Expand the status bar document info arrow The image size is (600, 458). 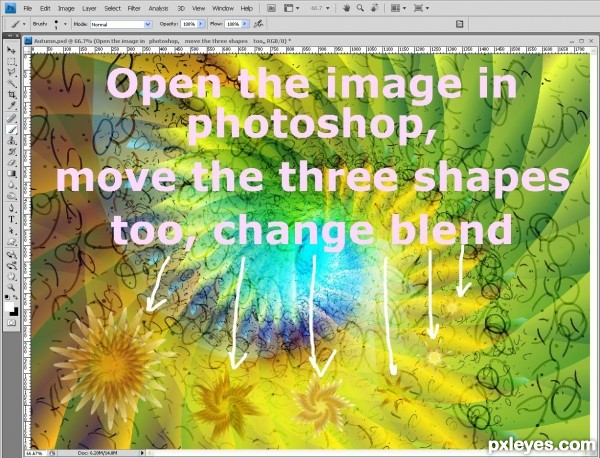tap(142, 453)
